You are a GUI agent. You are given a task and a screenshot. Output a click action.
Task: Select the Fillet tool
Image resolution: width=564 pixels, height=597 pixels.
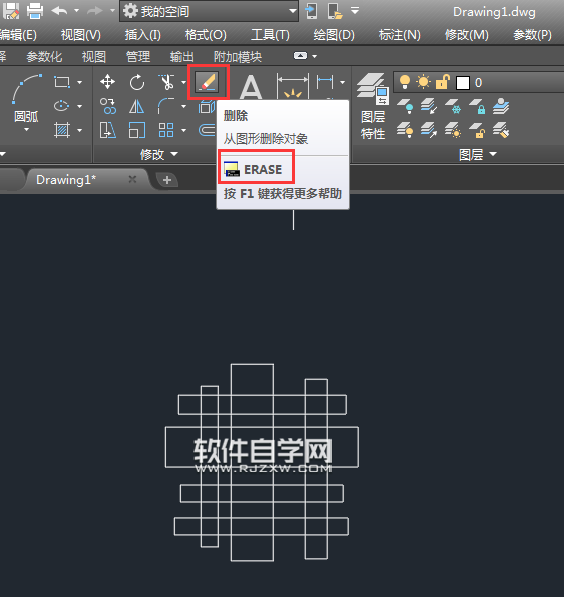(x=166, y=106)
